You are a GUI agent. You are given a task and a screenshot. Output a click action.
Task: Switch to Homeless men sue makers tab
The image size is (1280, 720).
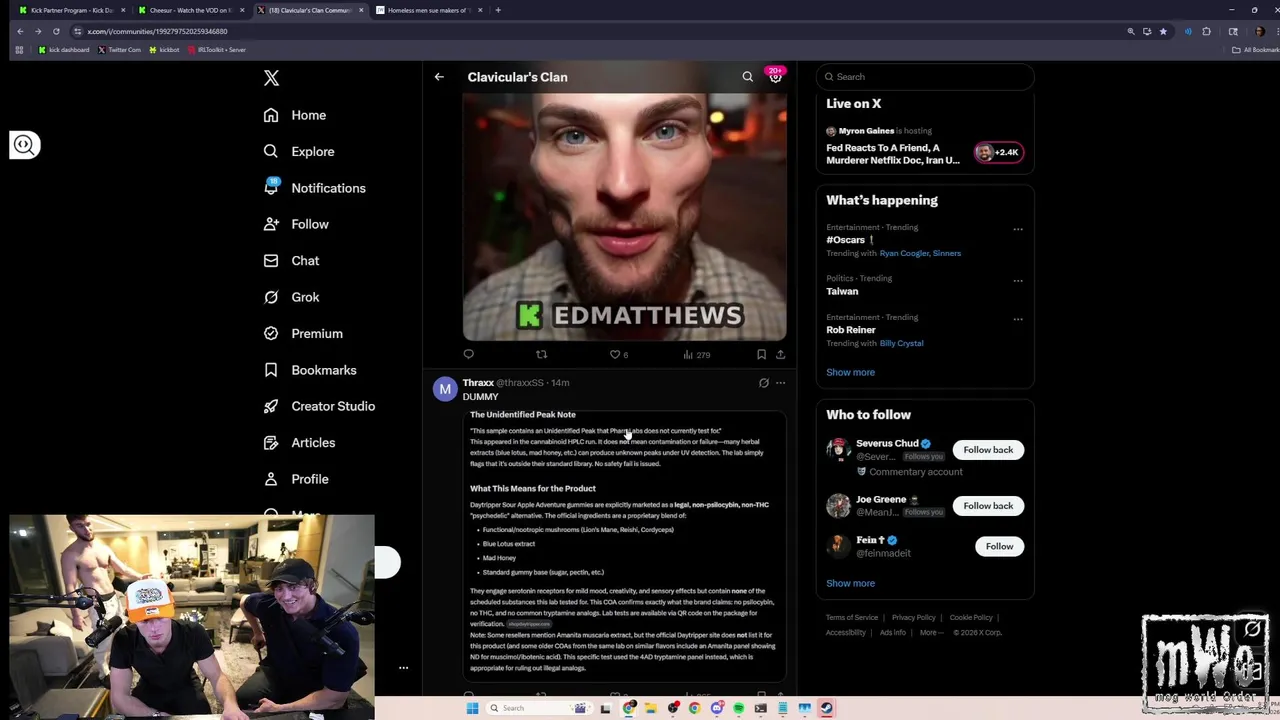pyautogui.click(x=428, y=10)
